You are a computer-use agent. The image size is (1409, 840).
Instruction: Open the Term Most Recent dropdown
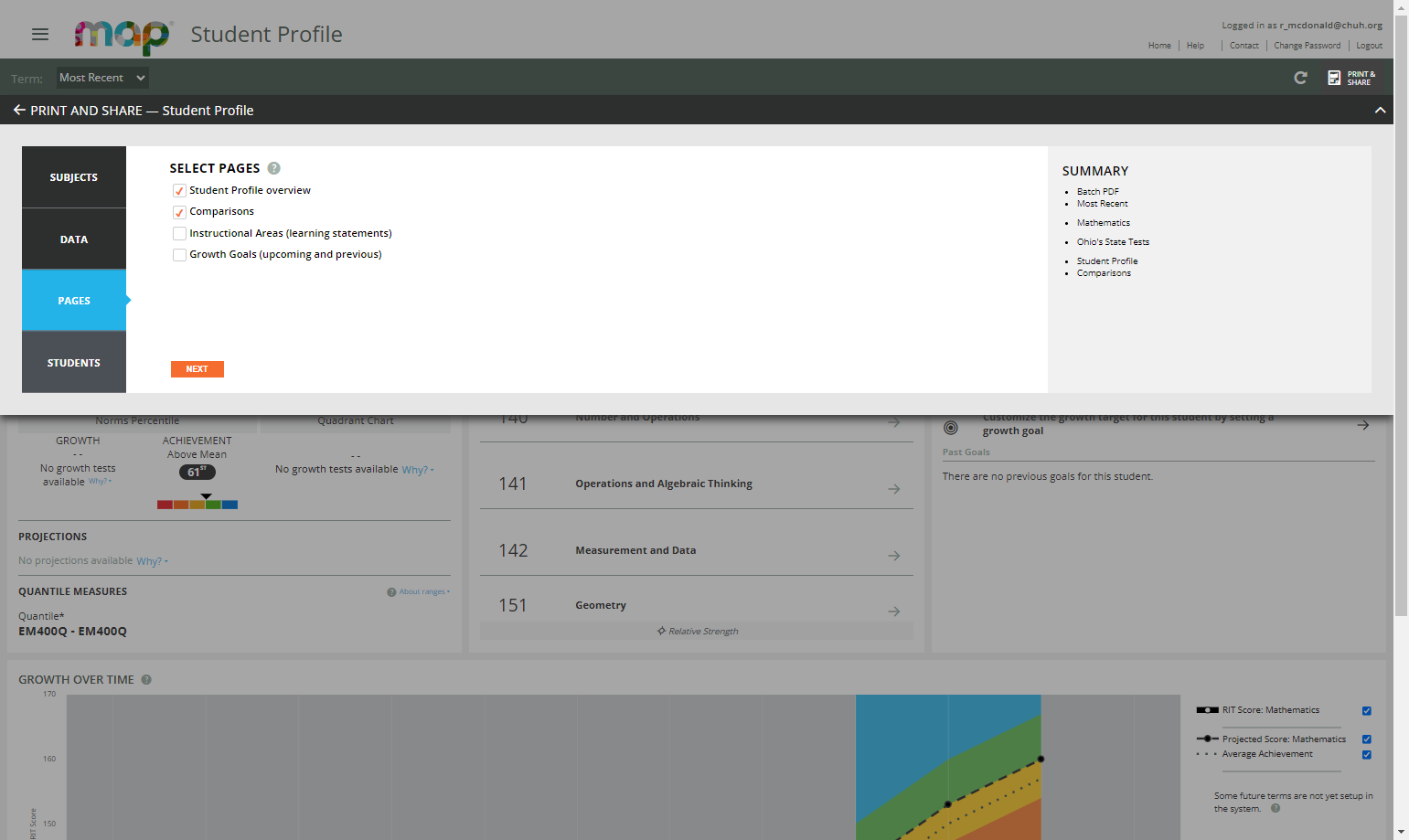tap(102, 78)
